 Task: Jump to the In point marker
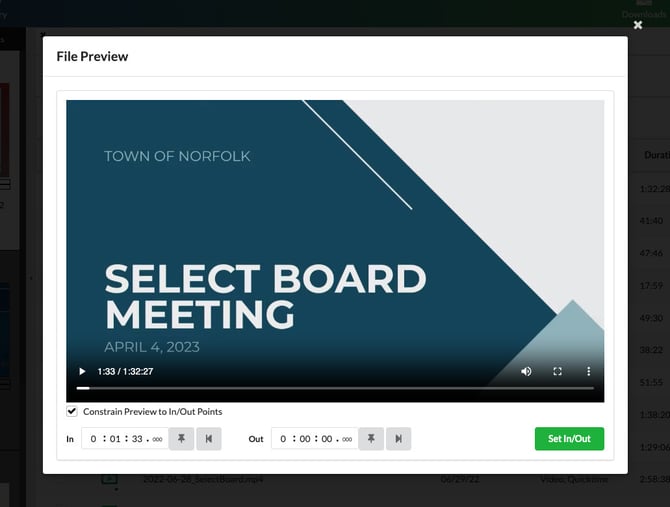[208, 439]
